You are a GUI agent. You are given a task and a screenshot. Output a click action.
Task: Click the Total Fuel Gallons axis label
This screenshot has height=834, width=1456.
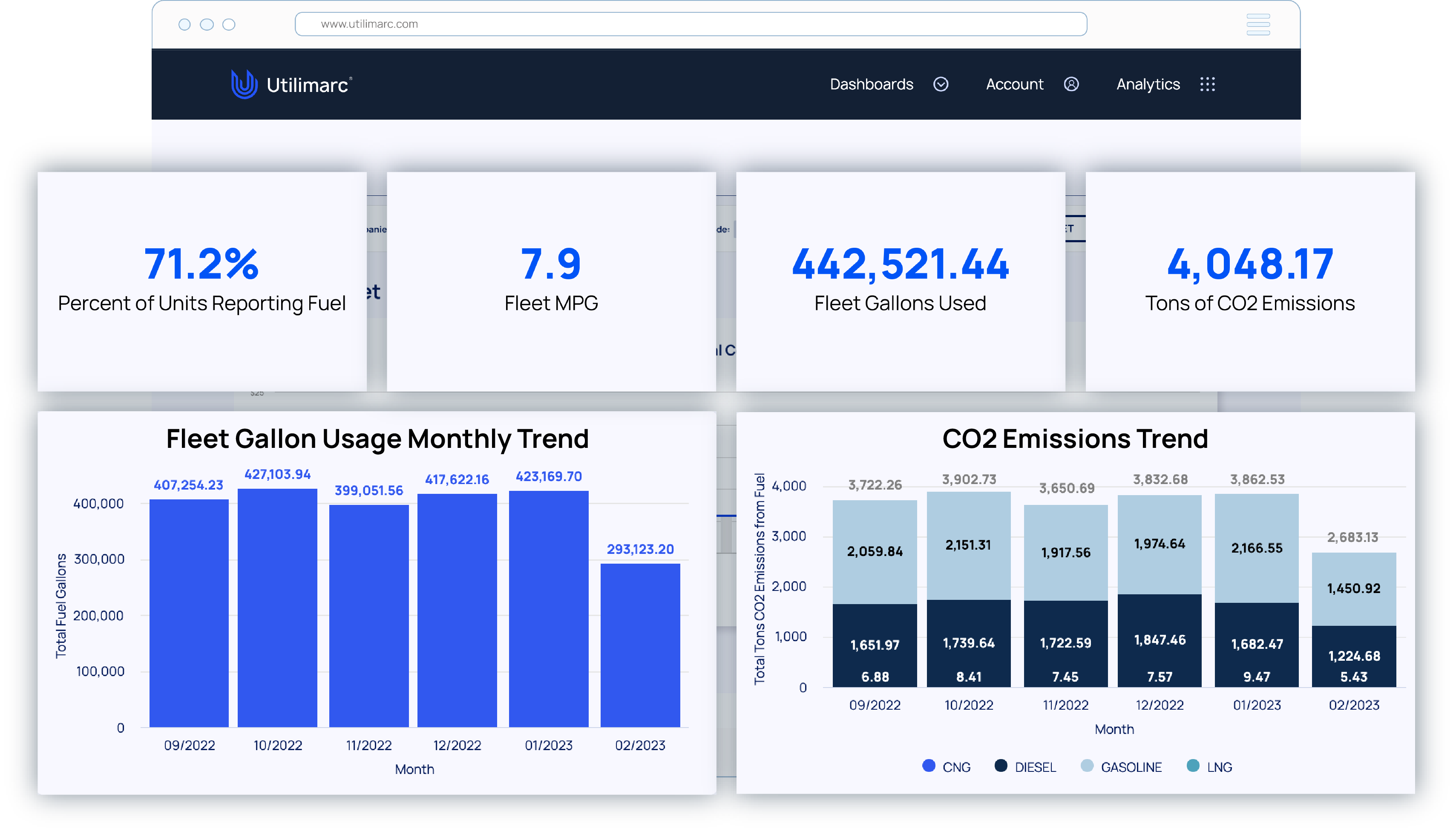click(x=61, y=606)
